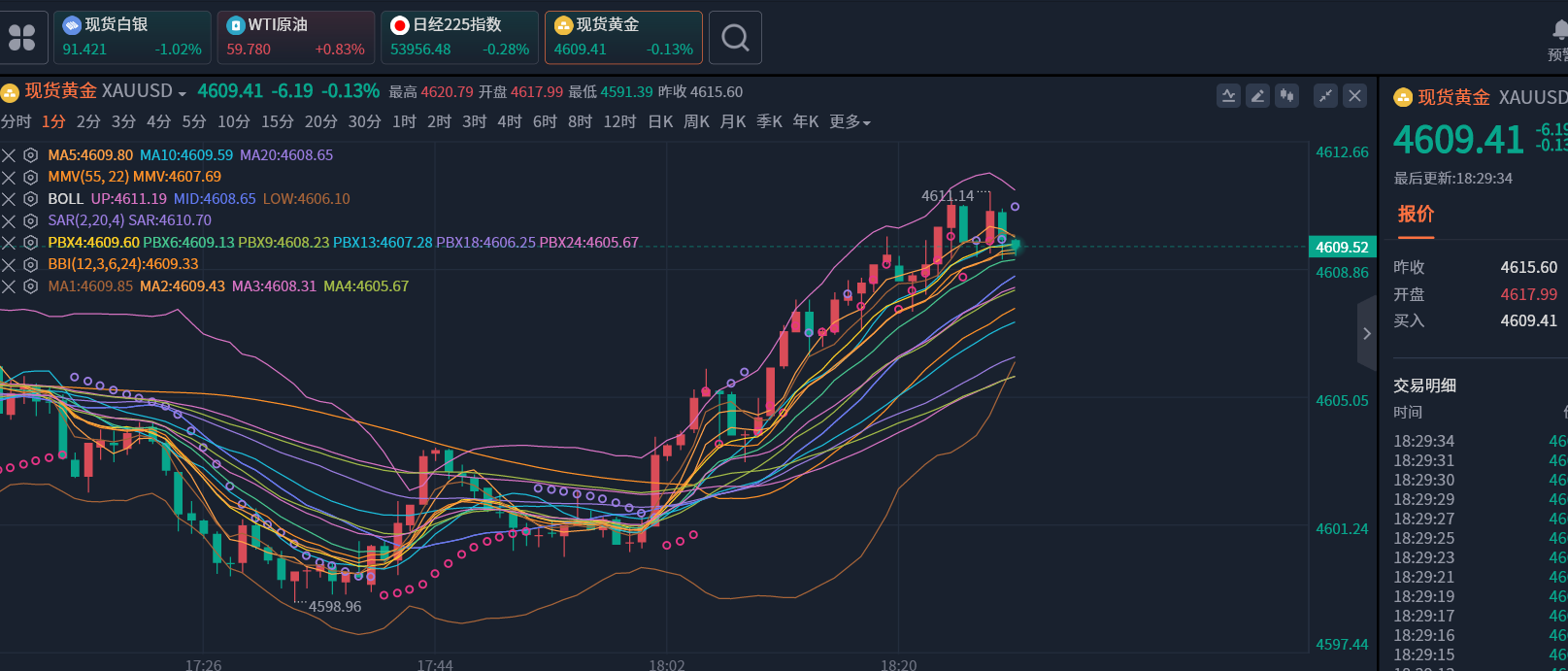Click the 4609.52 current price marker

1341,248
